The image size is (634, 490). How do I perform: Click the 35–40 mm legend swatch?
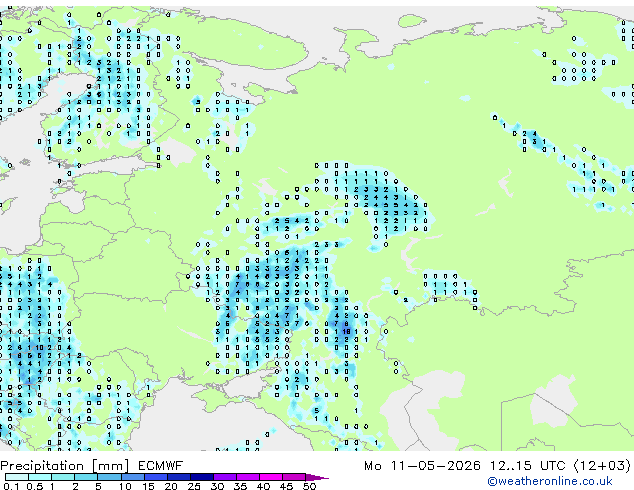(x=247, y=477)
